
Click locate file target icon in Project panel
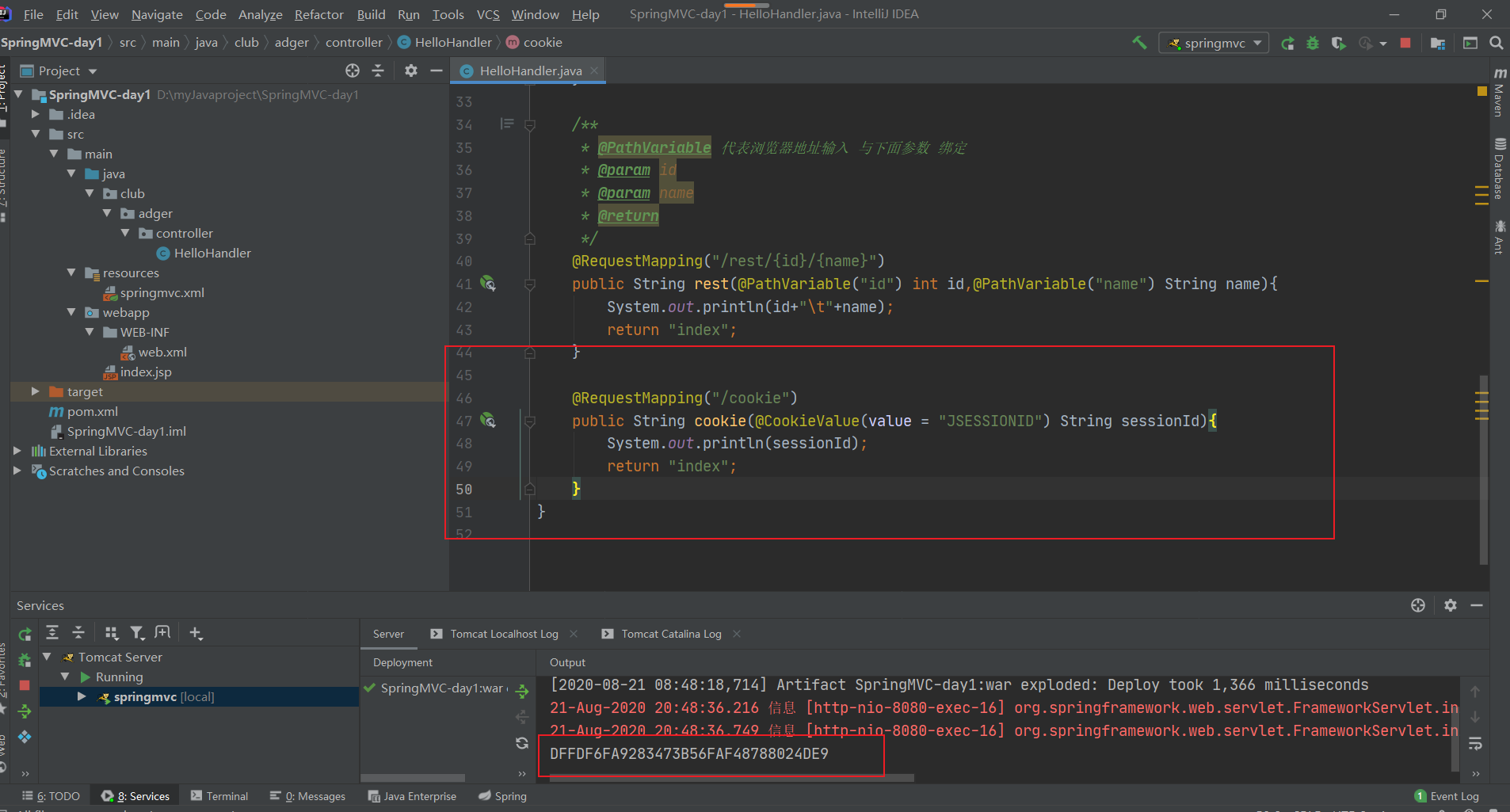point(353,71)
